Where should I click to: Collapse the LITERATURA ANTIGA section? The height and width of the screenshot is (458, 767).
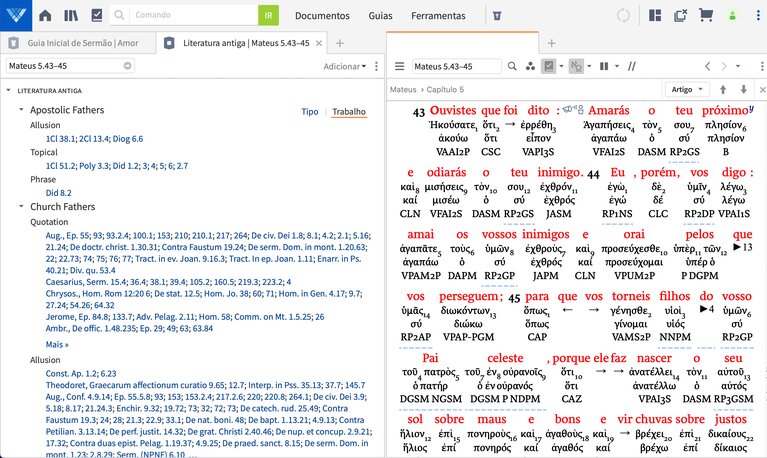click(9, 91)
